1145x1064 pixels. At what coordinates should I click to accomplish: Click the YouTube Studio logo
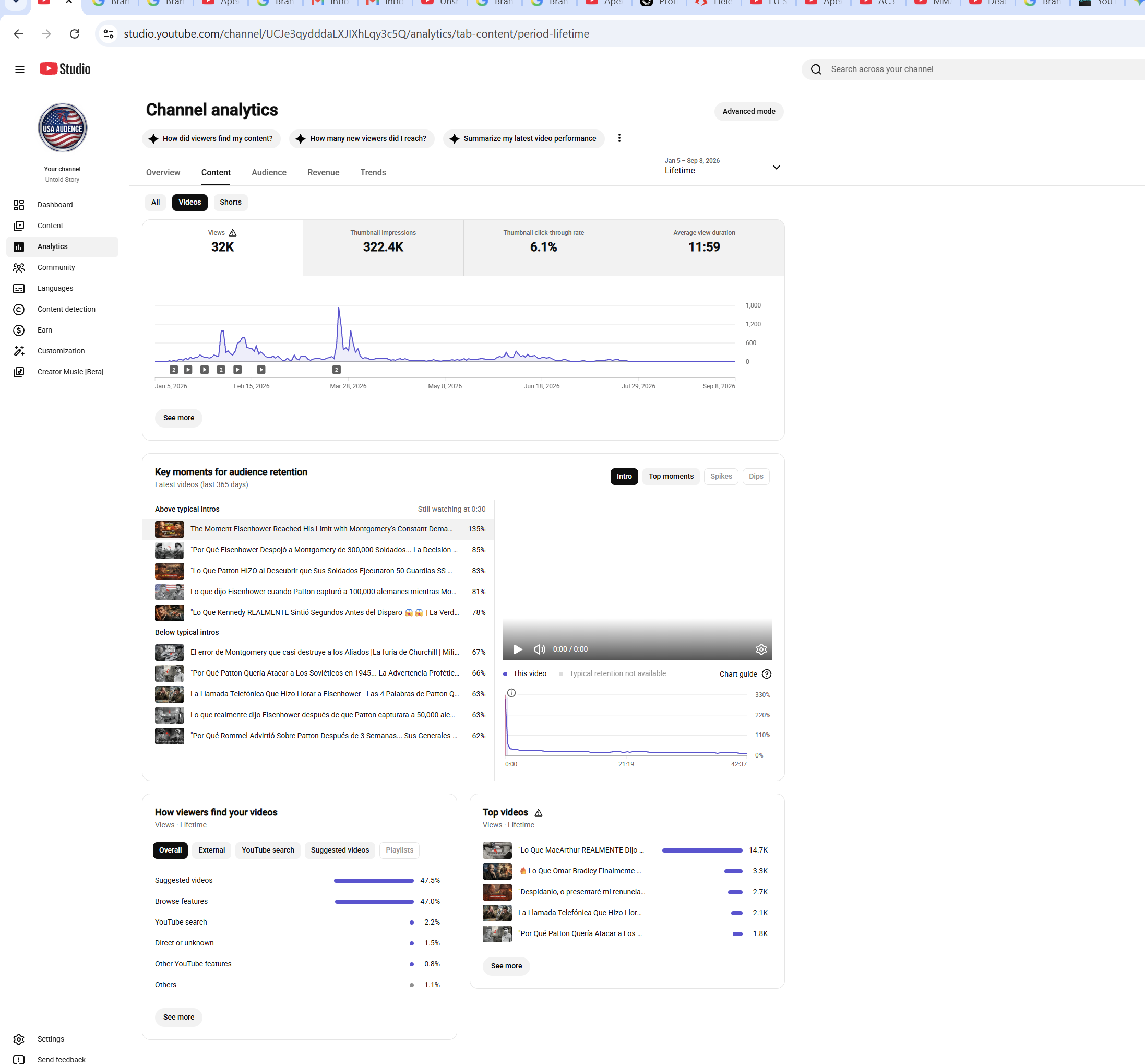point(65,69)
